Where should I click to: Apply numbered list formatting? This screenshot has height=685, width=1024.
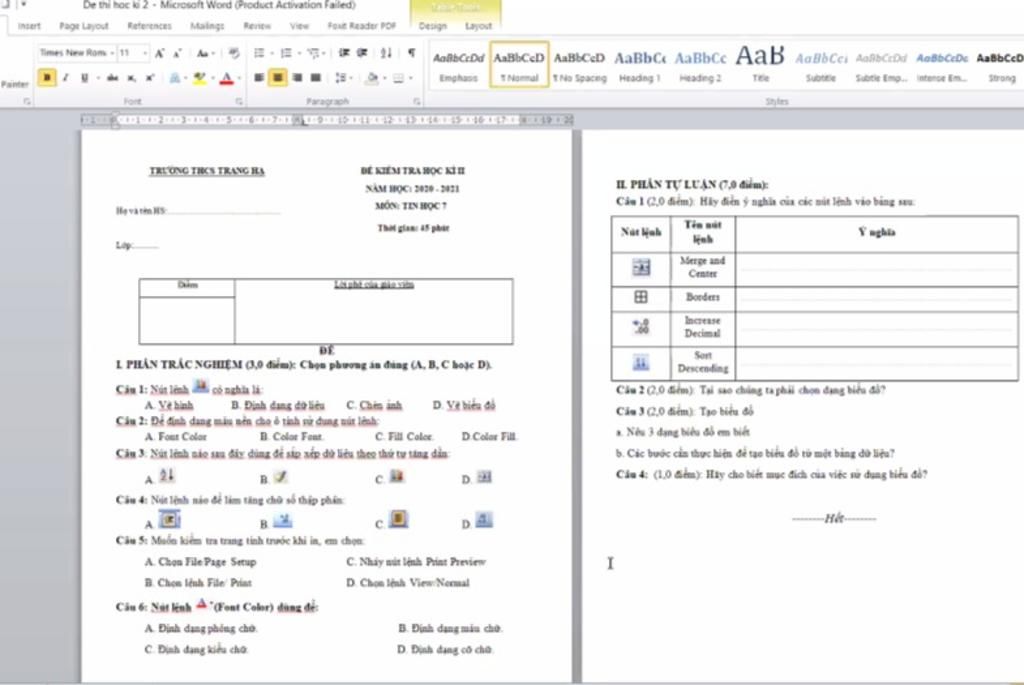click(285, 54)
